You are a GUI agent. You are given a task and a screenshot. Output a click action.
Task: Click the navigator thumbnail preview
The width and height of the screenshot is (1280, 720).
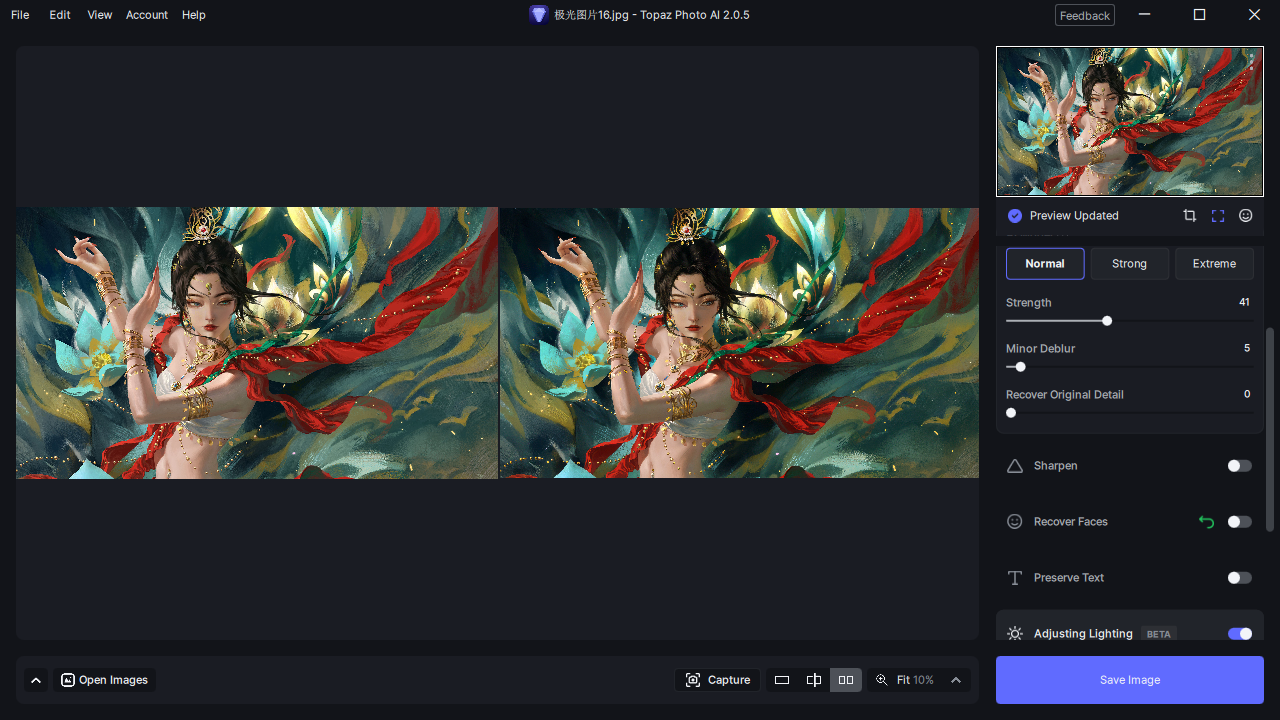(1129, 121)
